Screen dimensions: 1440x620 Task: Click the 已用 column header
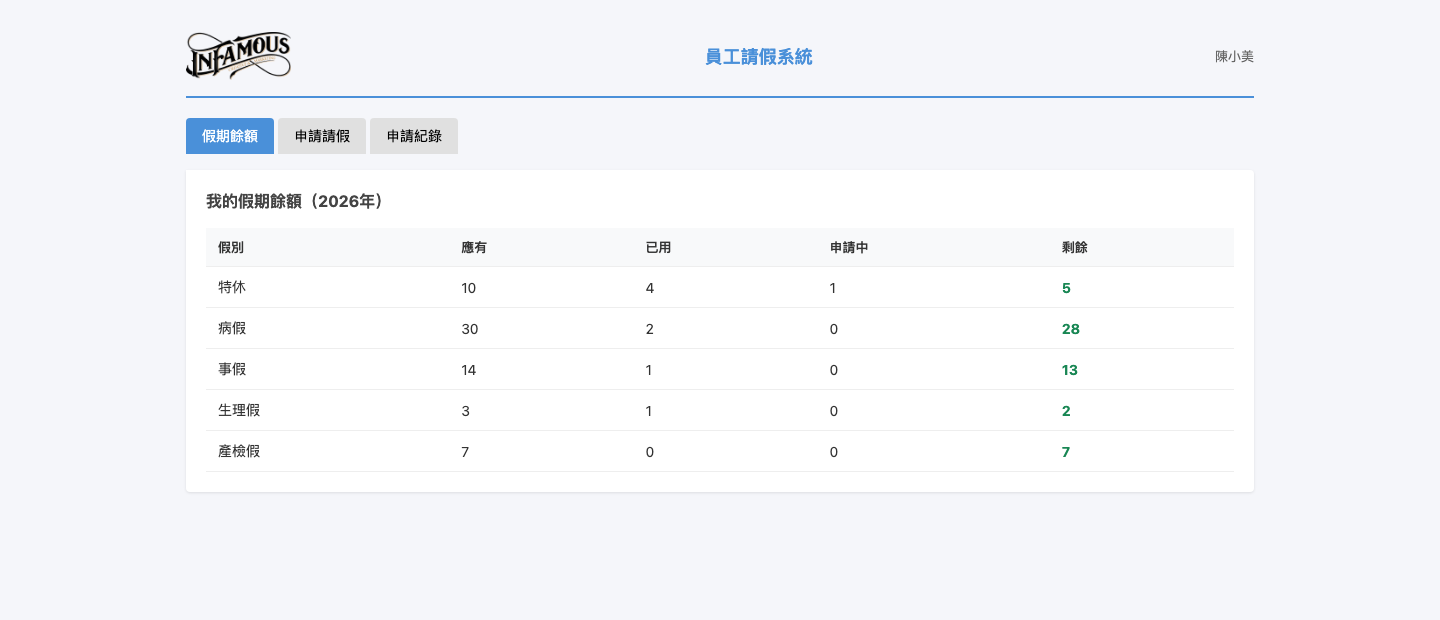[658, 247]
